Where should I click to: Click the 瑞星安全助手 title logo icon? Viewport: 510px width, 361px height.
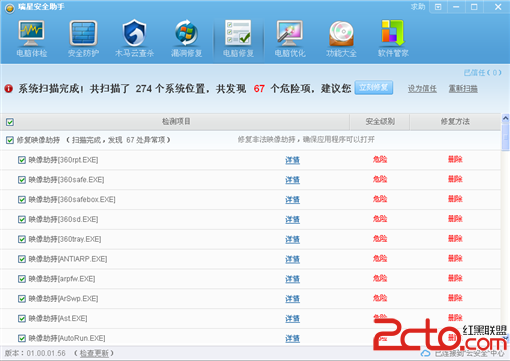coord(10,8)
